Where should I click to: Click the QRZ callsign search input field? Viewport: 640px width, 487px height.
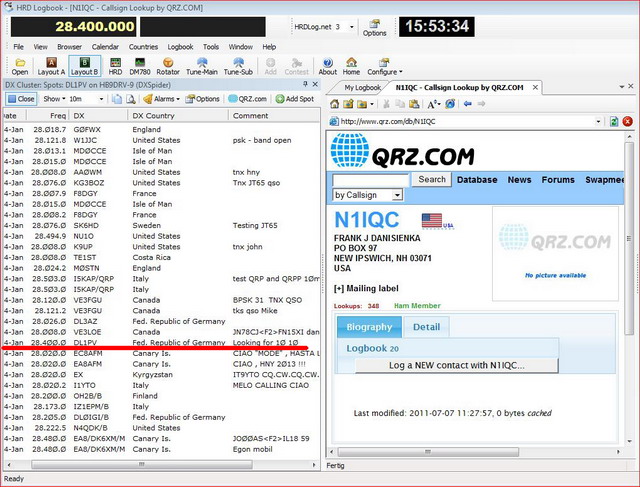(x=371, y=179)
